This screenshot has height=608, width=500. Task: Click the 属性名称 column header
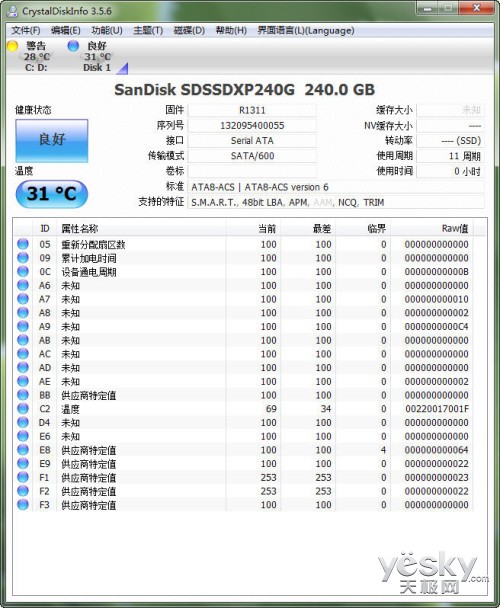point(142,228)
